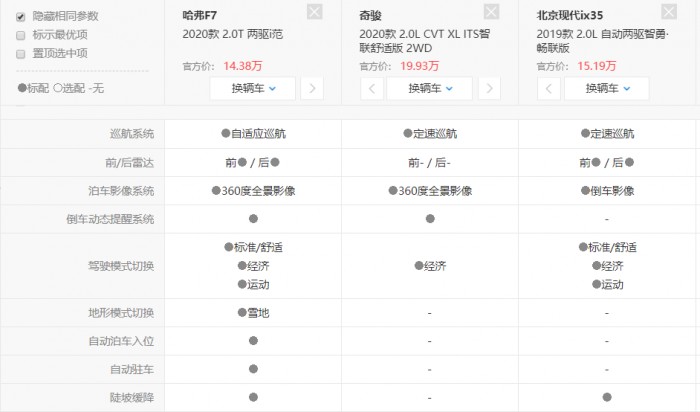Click 2020款 2.0T 两驱i范 trim text
The height and width of the screenshot is (412, 700).
pyautogui.click(x=233, y=34)
